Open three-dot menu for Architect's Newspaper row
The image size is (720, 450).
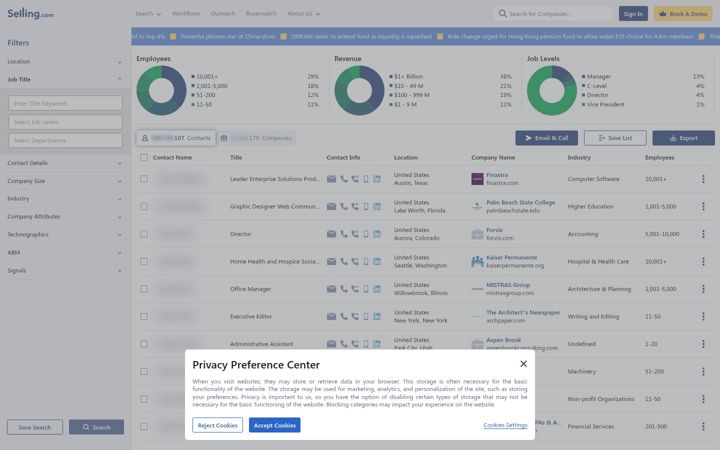(703, 317)
